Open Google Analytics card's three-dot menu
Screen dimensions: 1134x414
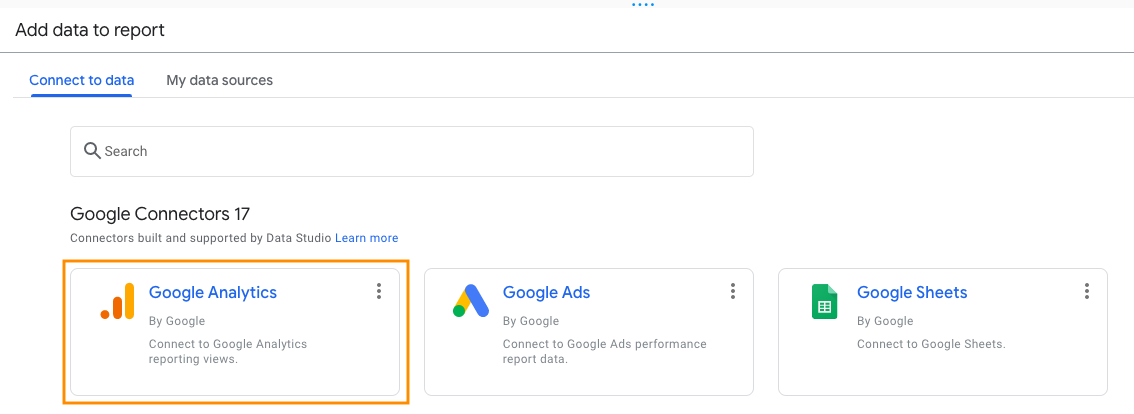tap(378, 292)
